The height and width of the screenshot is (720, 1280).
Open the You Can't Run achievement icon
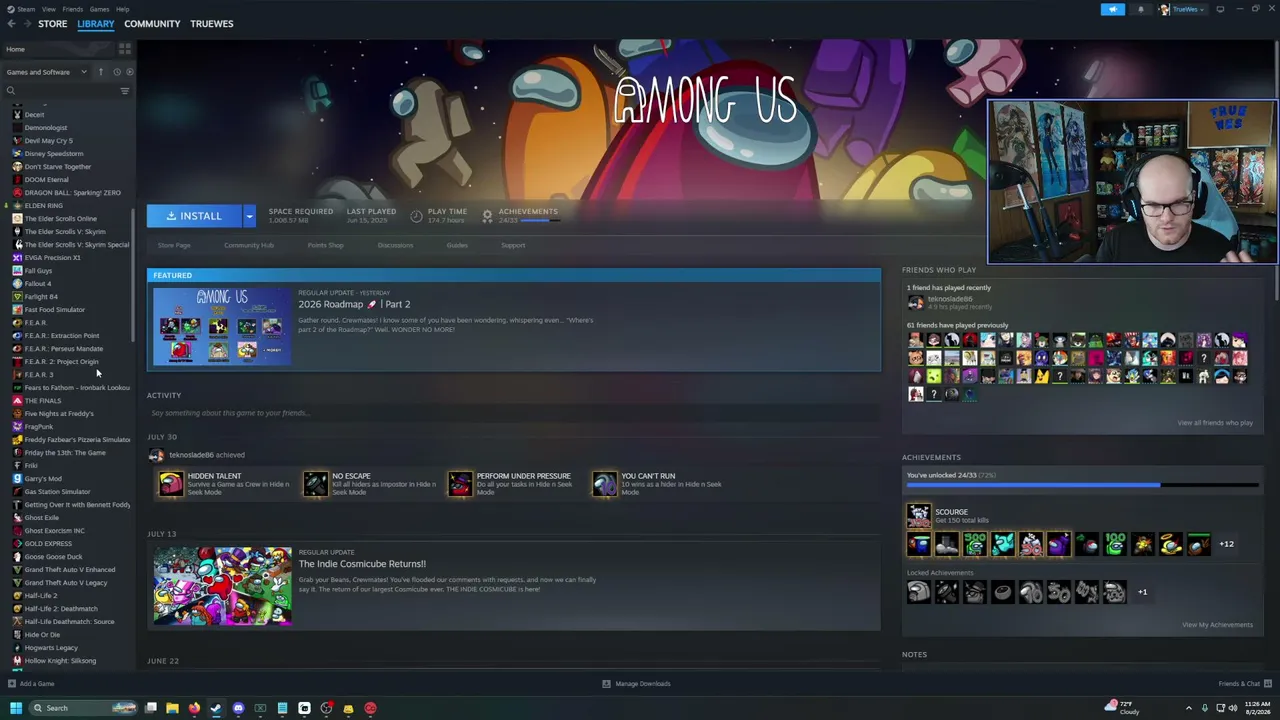605,484
